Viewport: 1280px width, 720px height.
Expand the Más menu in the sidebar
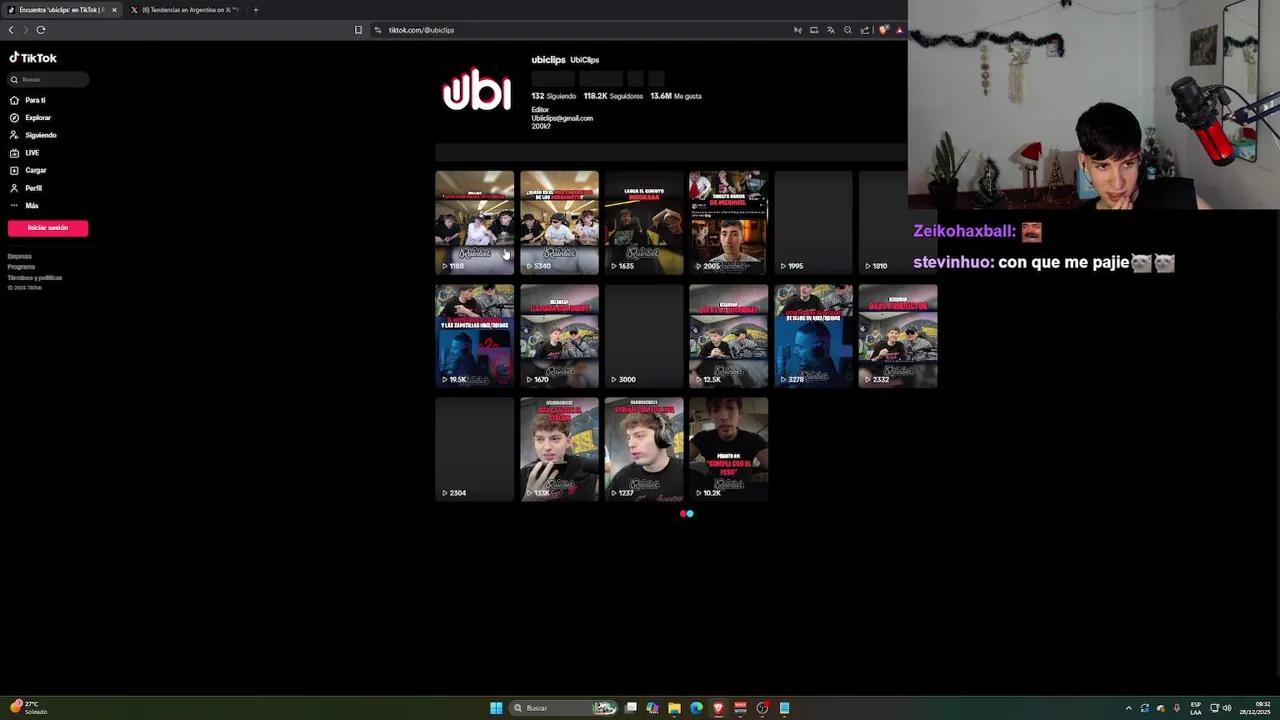click(x=24, y=205)
